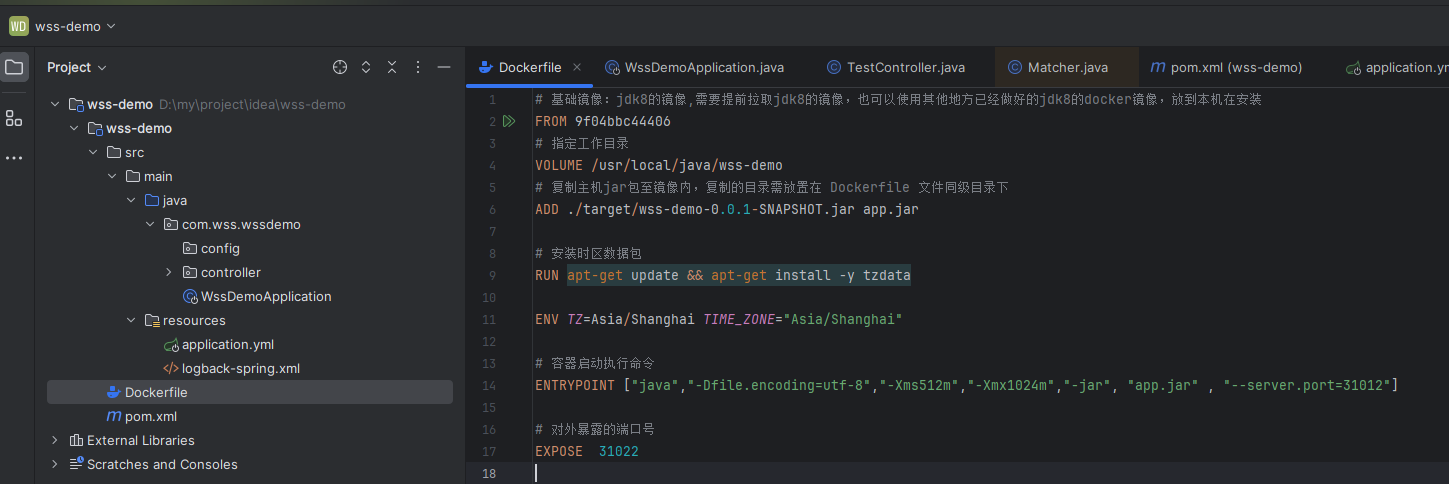Collapse the resources folder
1449x484 pixels.
pos(131,320)
